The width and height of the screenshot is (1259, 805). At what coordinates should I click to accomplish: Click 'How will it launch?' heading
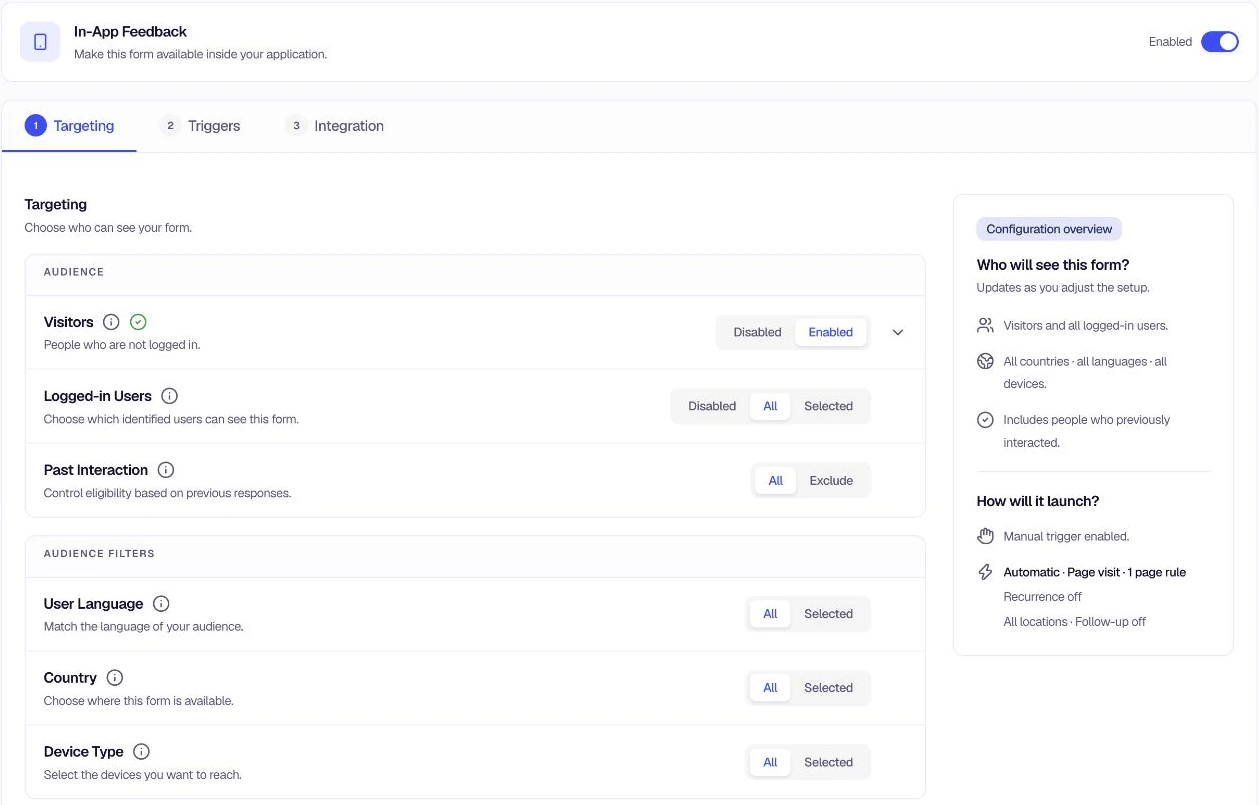click(1038, 501)
